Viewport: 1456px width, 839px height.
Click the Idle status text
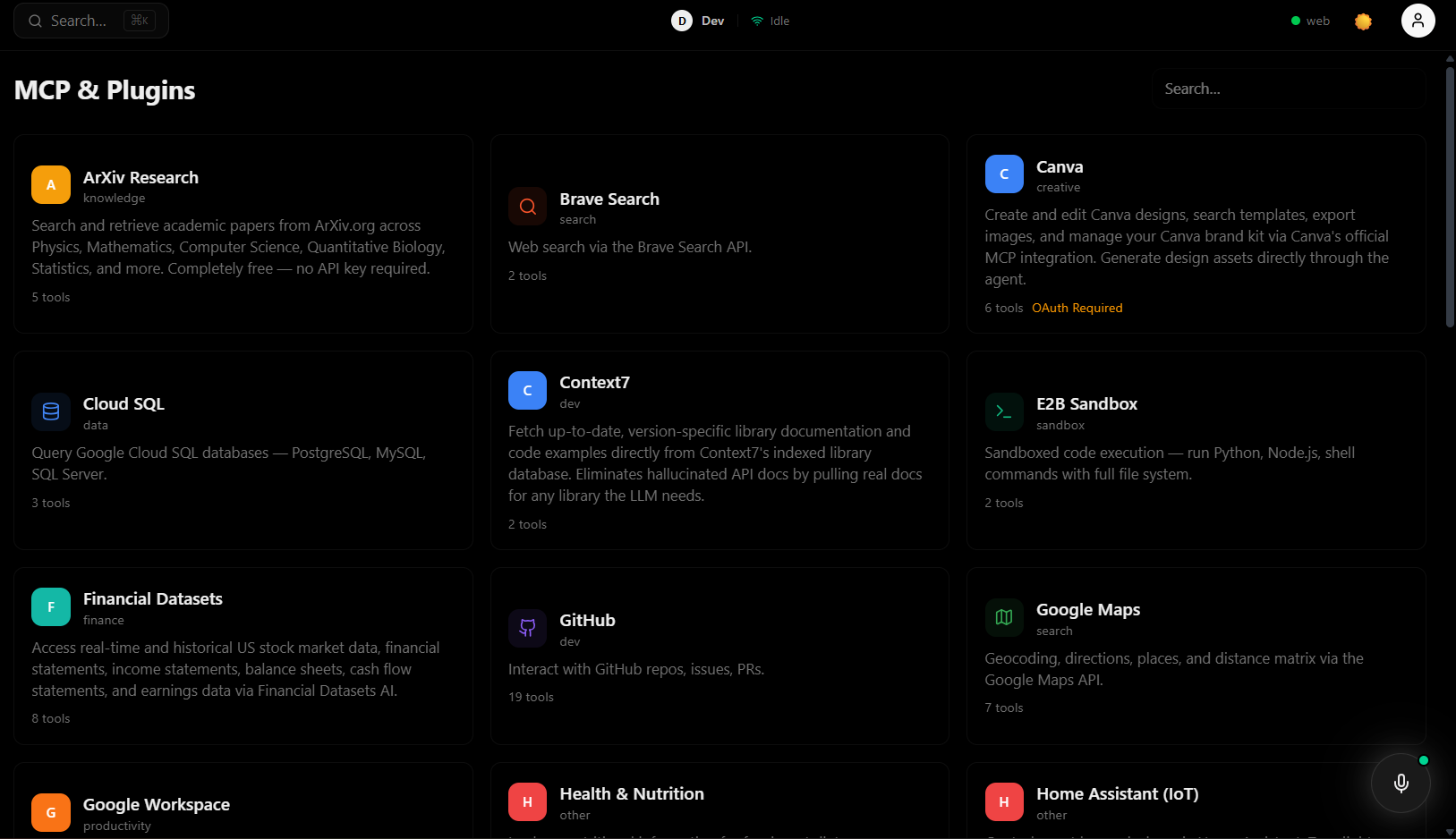(779, 21)
